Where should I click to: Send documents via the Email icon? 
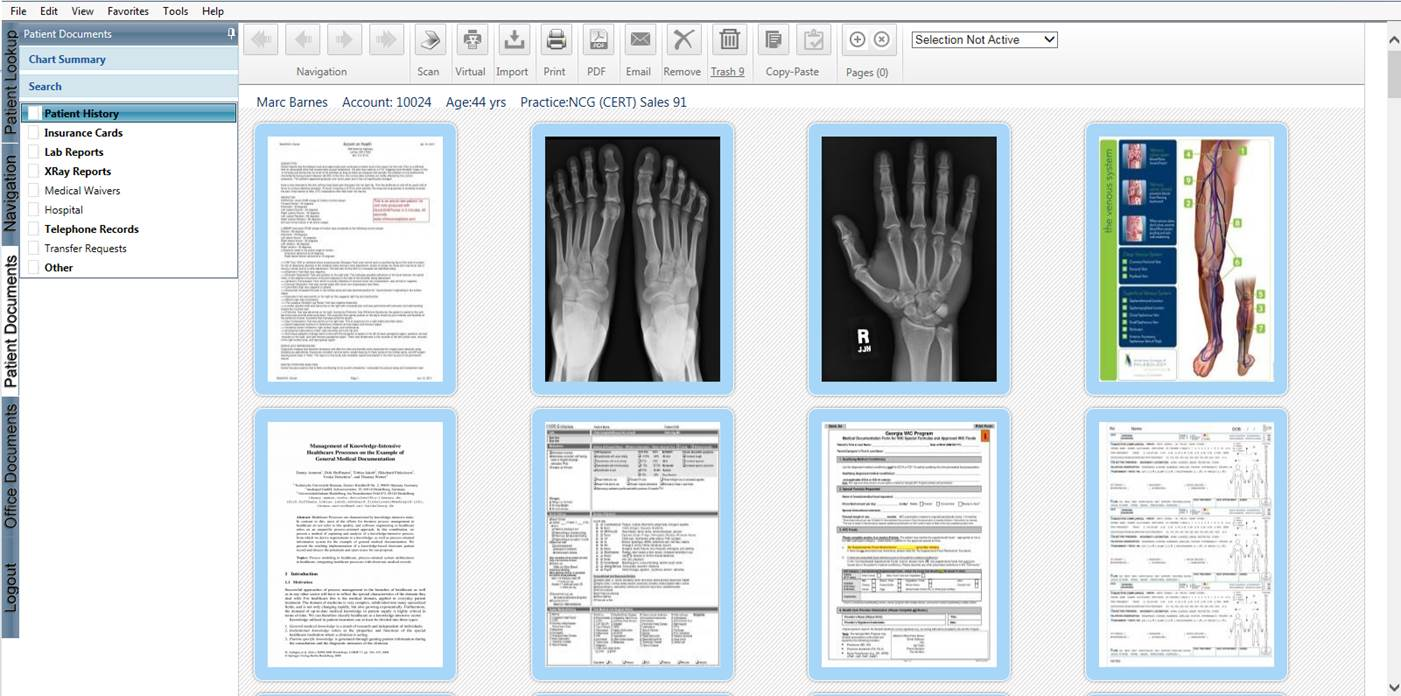[x=640, y=40]
